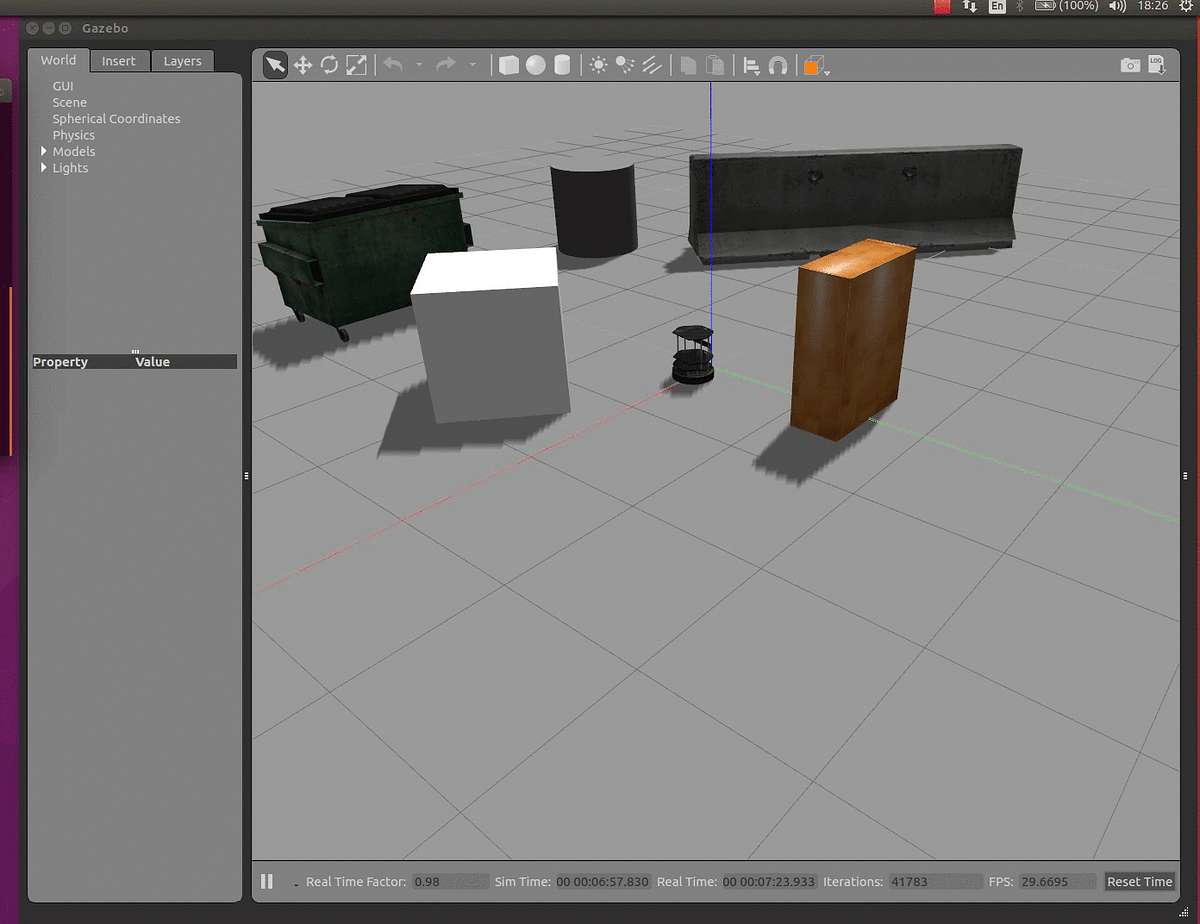Expand the Models tree item
Screen dimensions: 1200x924
43,151
